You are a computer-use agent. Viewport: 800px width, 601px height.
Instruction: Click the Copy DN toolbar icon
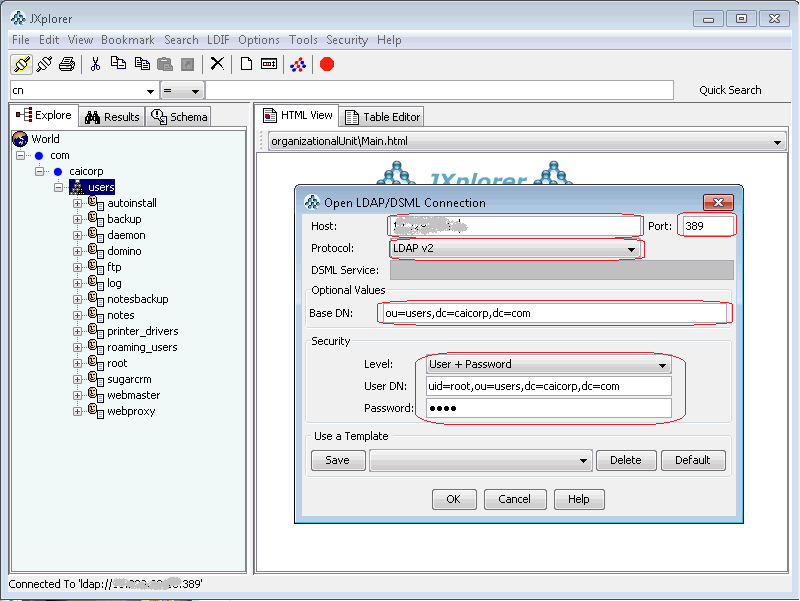coord(142,63)
